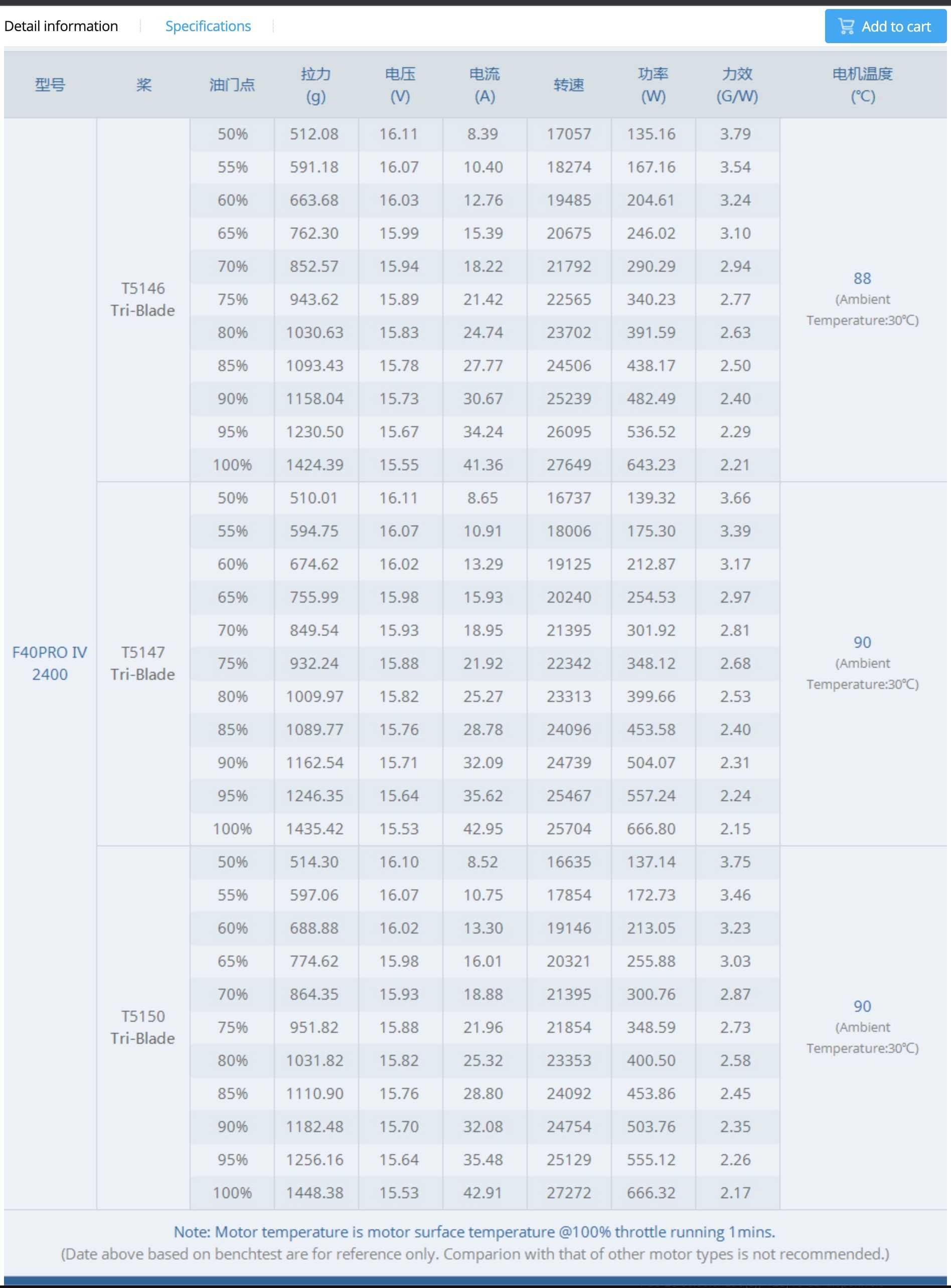
Task: Click the T5147 Tri-Blade propeller cell
Action: 143,663
